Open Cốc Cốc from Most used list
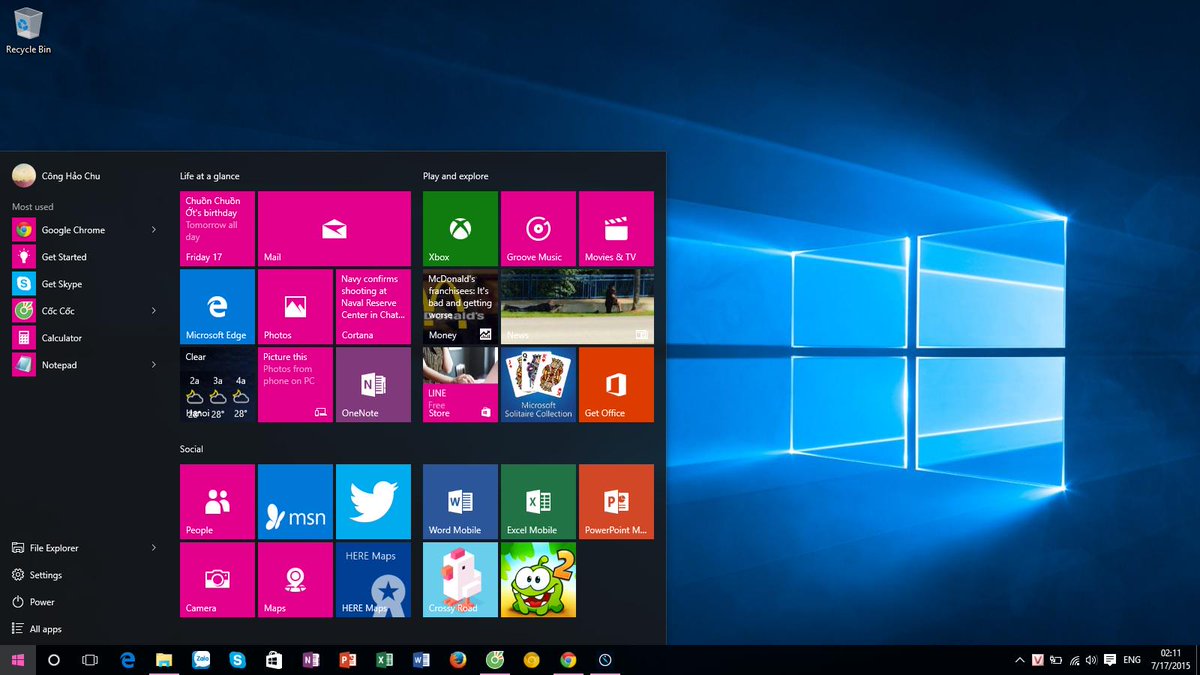 click(84, 311)
